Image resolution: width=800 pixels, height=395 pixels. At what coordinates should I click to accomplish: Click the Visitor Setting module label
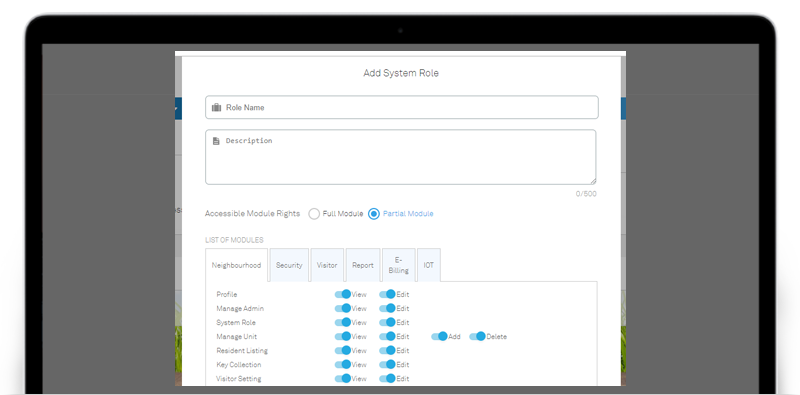click(238, 379)
